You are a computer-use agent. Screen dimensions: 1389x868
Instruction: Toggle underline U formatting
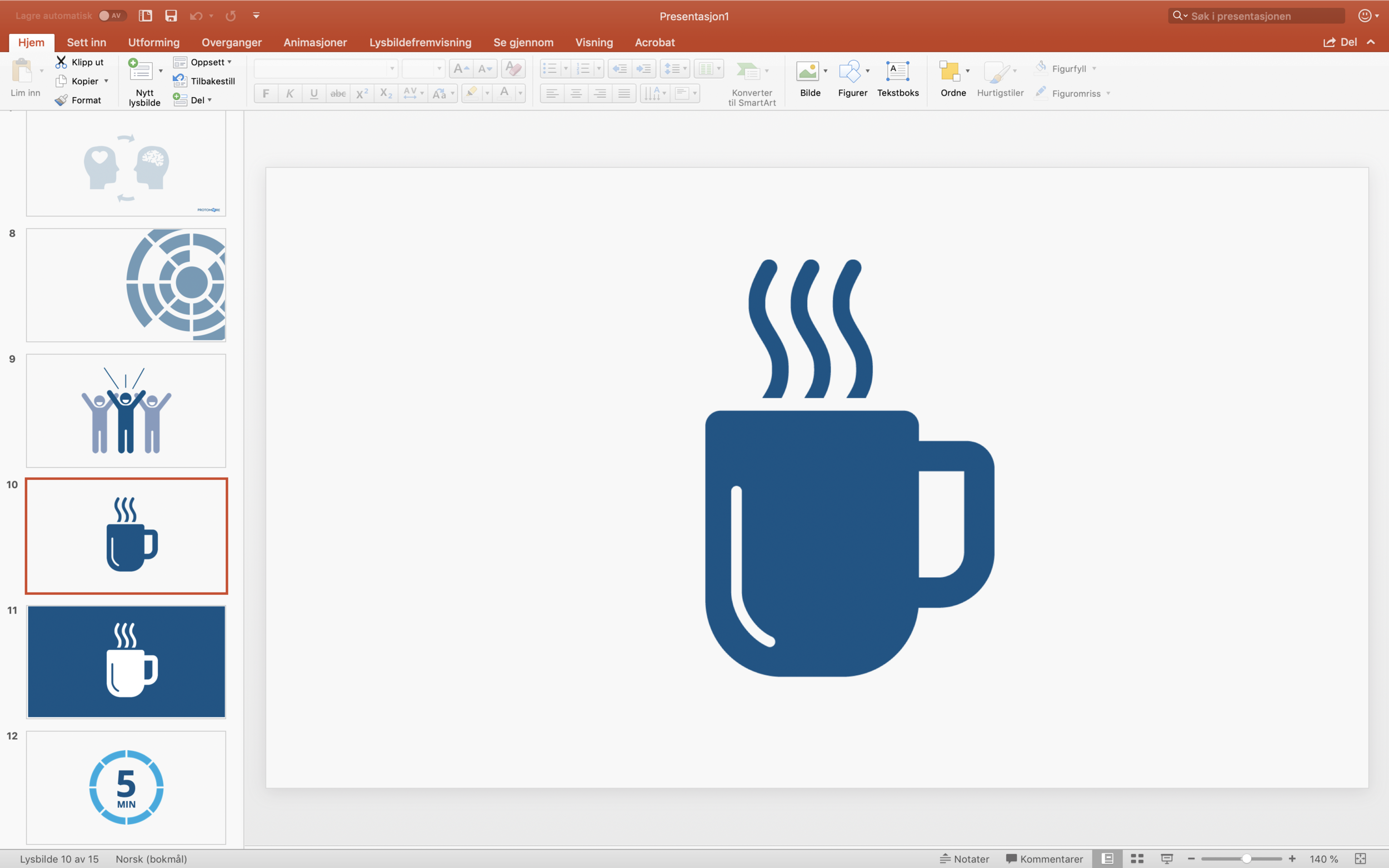(314, 93)
